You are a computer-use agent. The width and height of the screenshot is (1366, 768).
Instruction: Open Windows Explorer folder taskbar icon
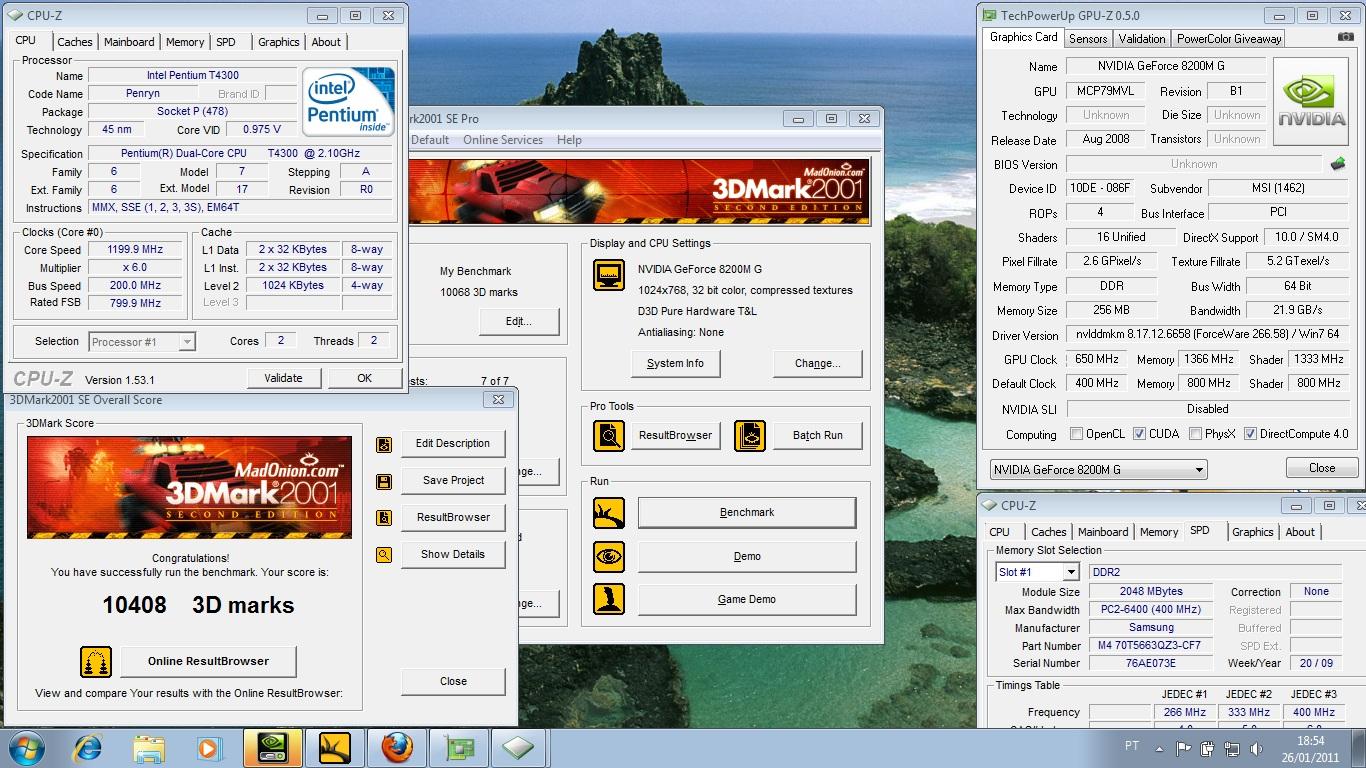click(148, 747)
